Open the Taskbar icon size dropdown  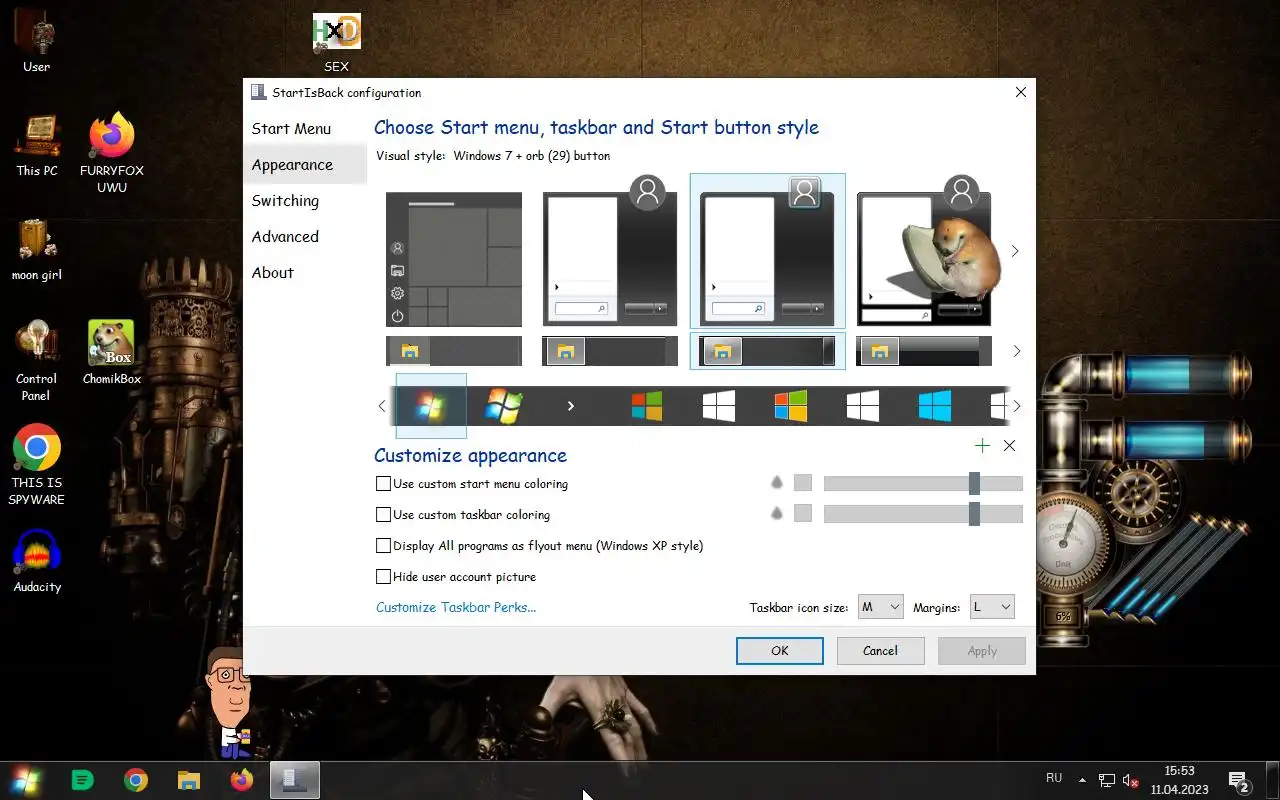pyautogui.click(x=881, y=607)
